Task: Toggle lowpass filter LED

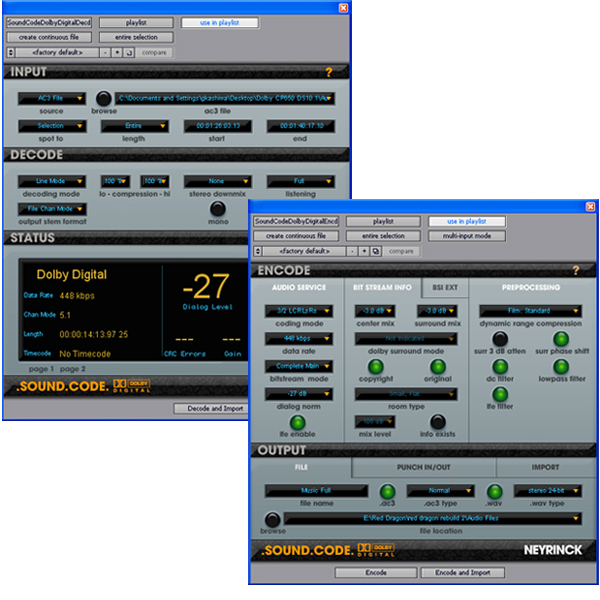Action: click(x=561, y=367)
